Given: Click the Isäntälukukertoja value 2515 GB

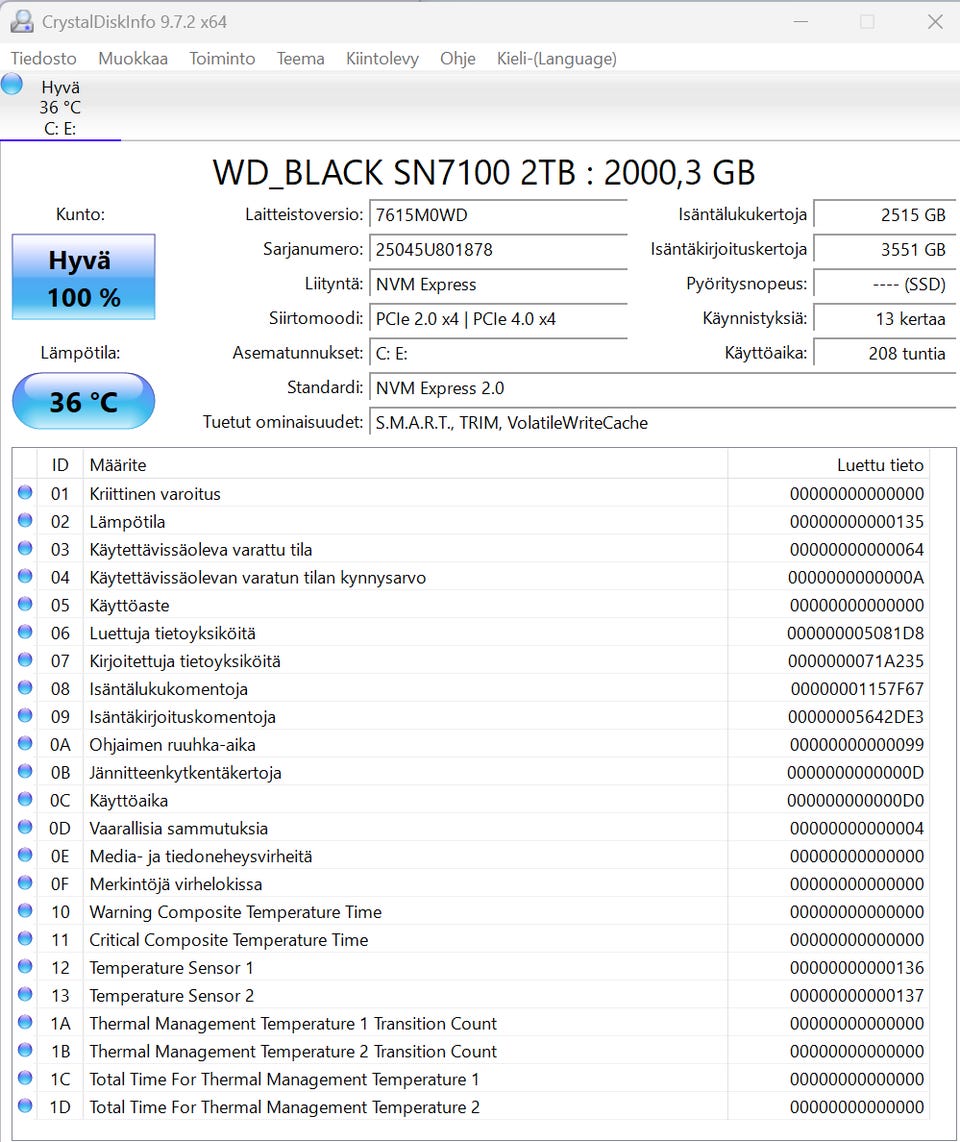Looking at the screenshot, I should coord(884,215).
